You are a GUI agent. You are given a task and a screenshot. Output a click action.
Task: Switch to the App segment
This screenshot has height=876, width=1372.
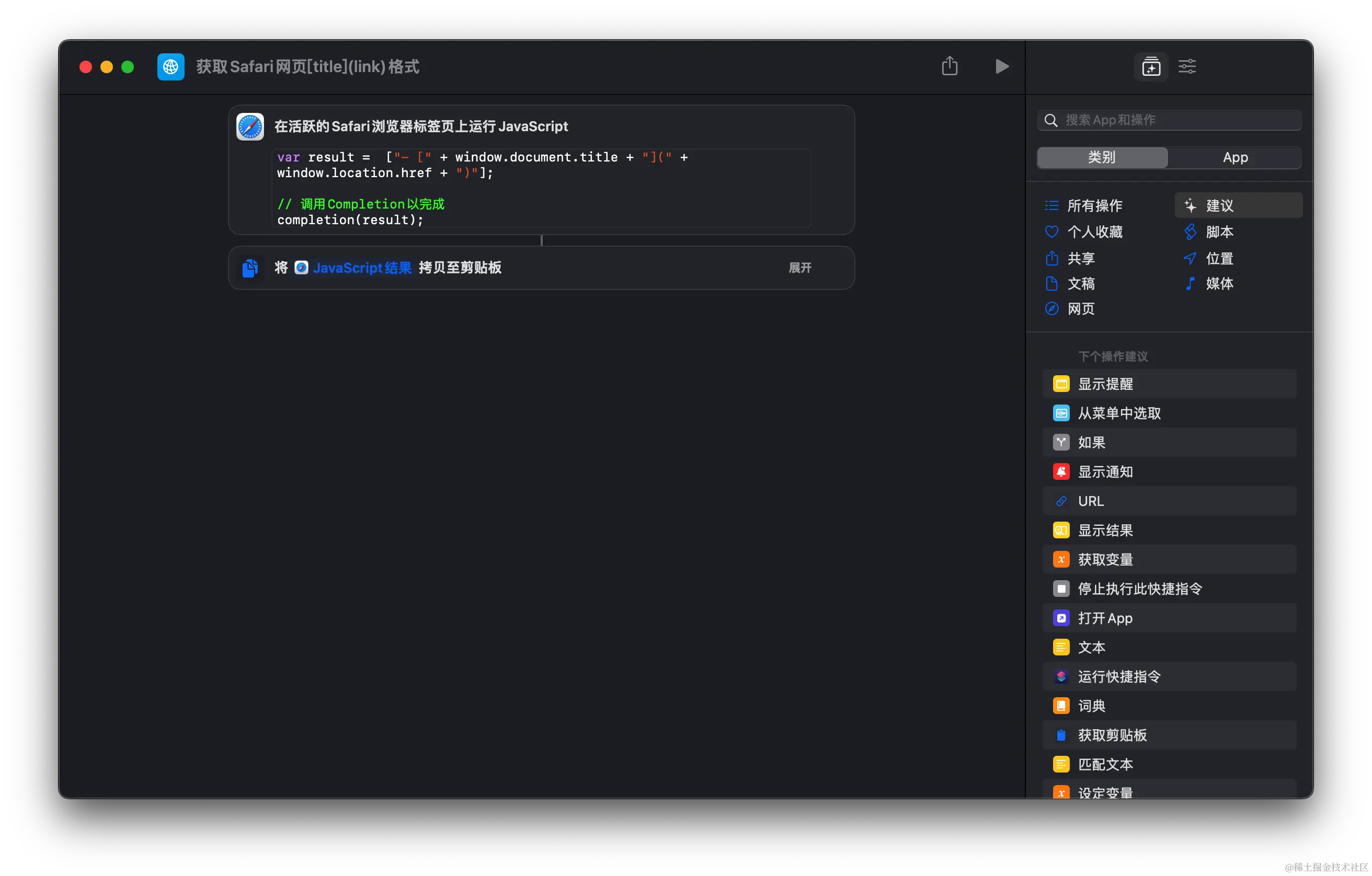click(x=1234, y=158)
